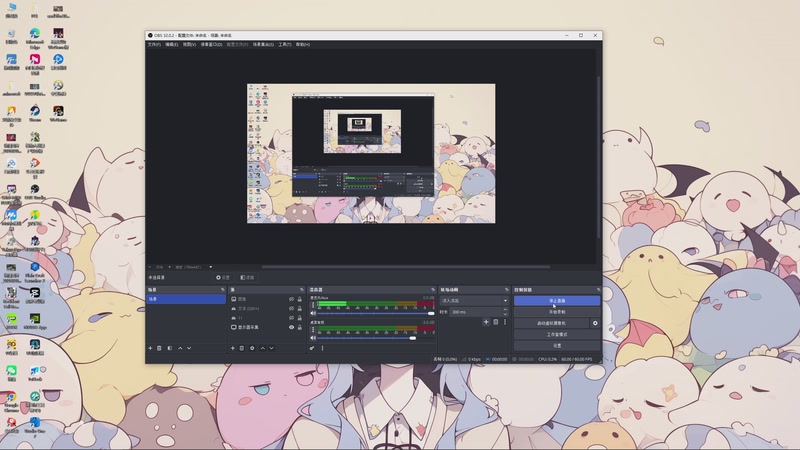Open the 停靠窗口(D) menu

pyautogui.click(x=211, y=44)
